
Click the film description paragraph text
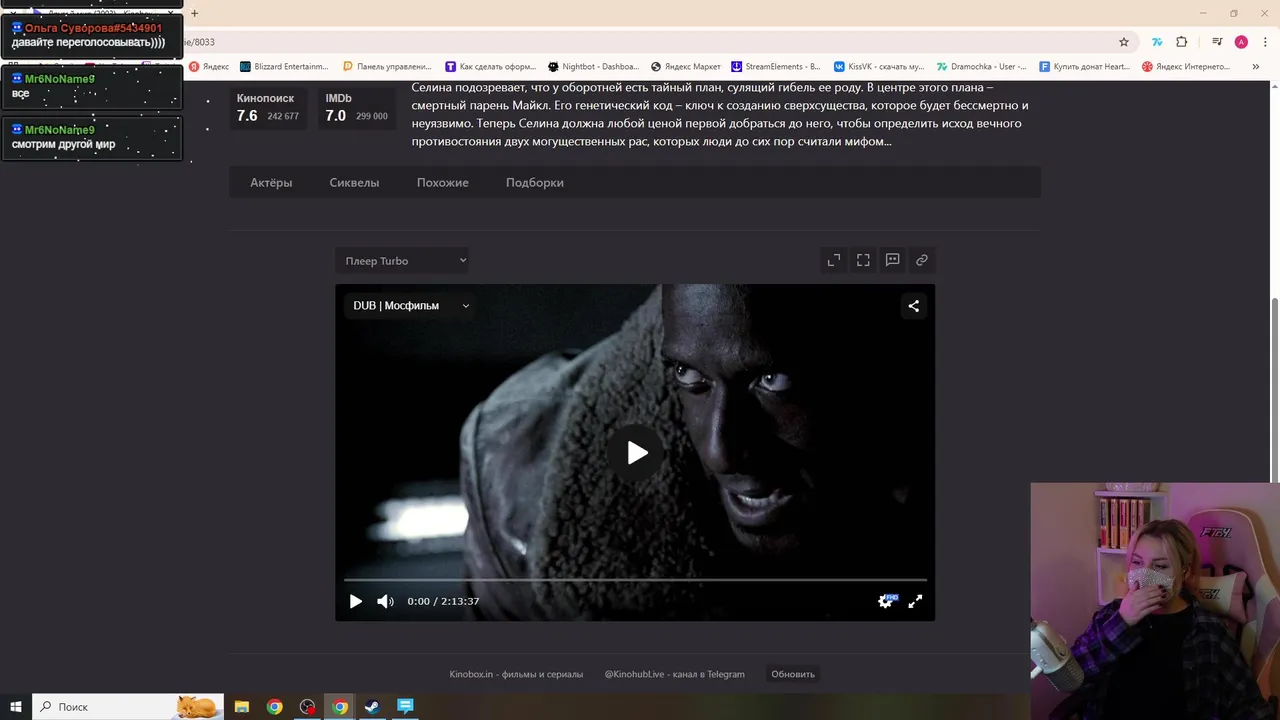pyautogui.click(x=720, y=114)
